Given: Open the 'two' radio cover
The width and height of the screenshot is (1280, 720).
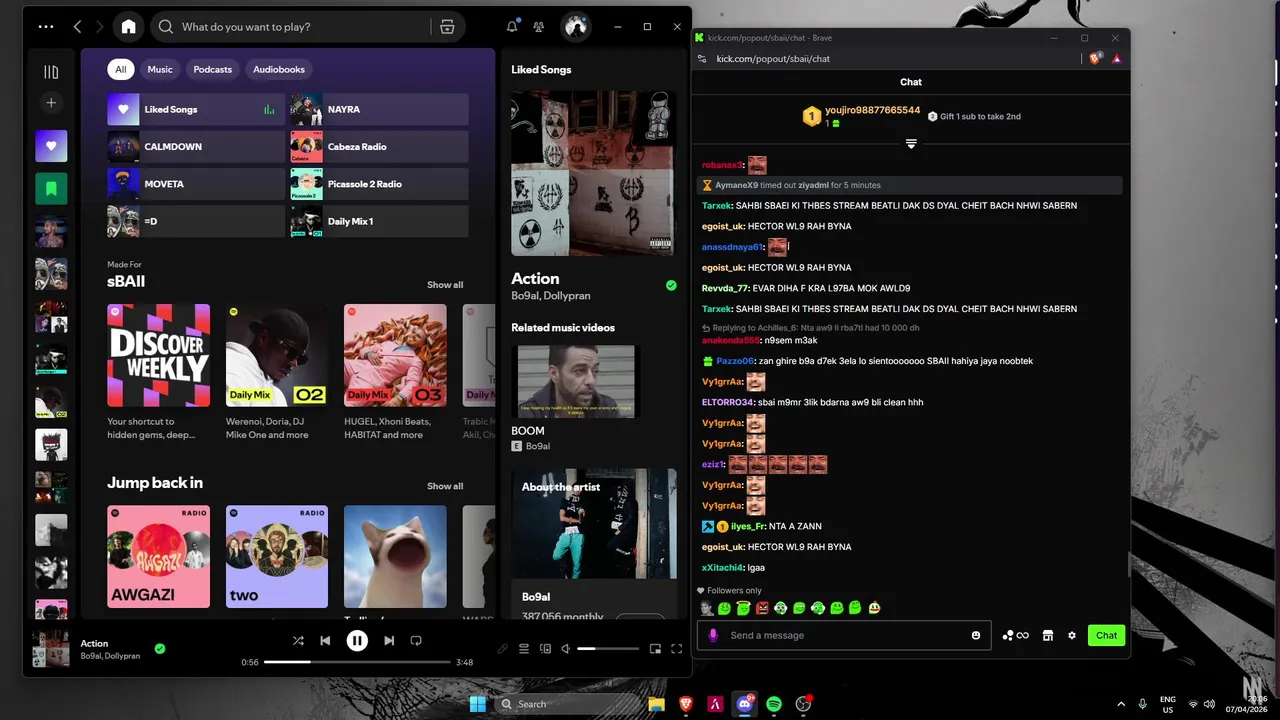Looking at the screenshot, I should coord(277,556).
